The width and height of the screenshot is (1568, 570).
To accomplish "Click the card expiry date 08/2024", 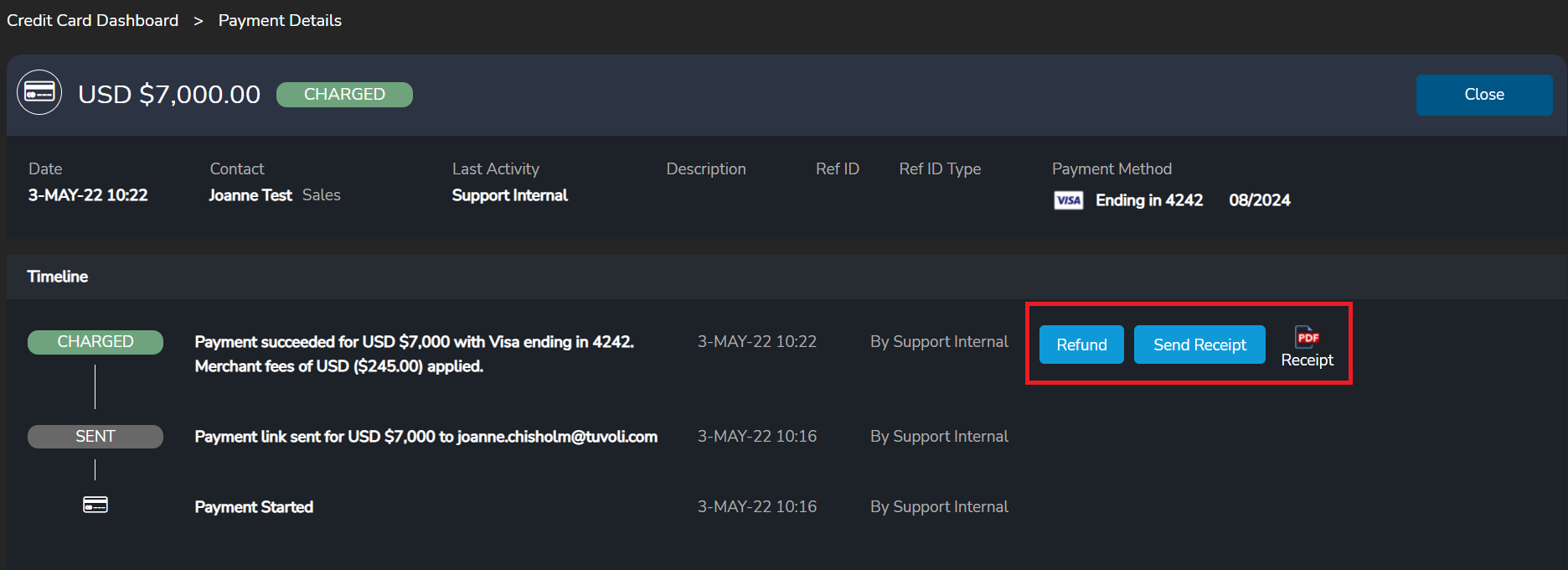I will [1259, 200].
